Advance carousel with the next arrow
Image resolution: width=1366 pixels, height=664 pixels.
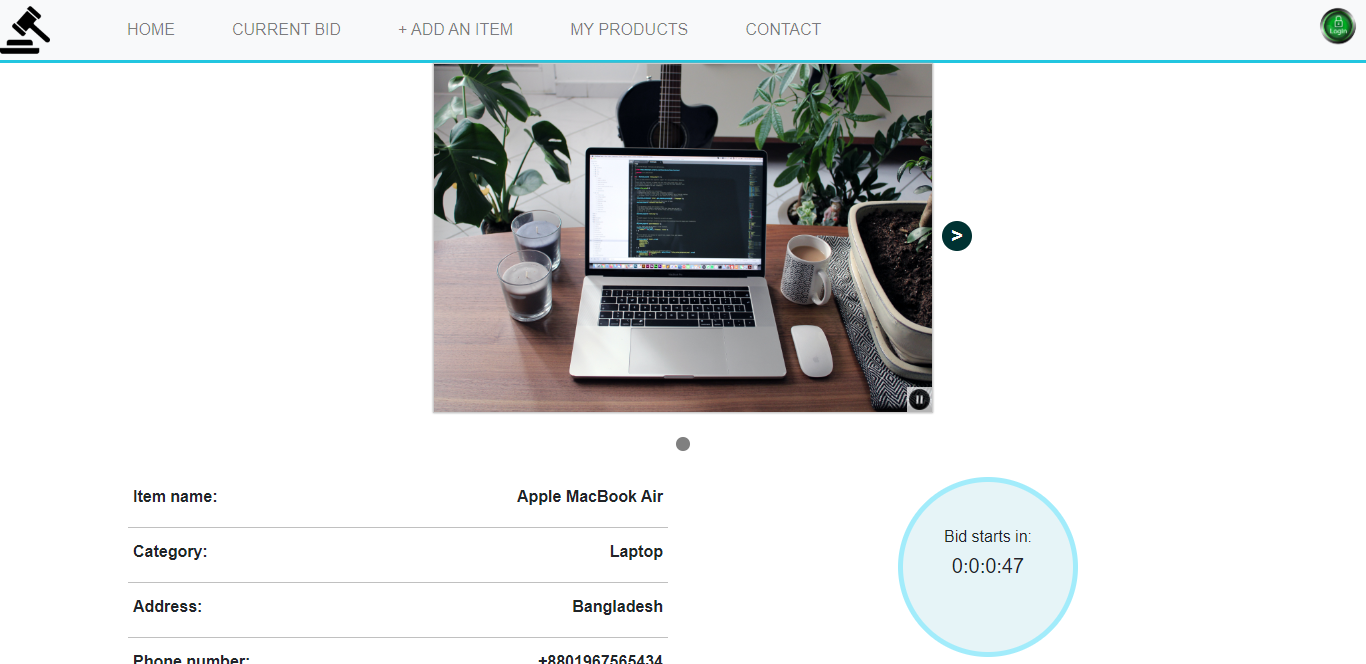coord(957,236)
